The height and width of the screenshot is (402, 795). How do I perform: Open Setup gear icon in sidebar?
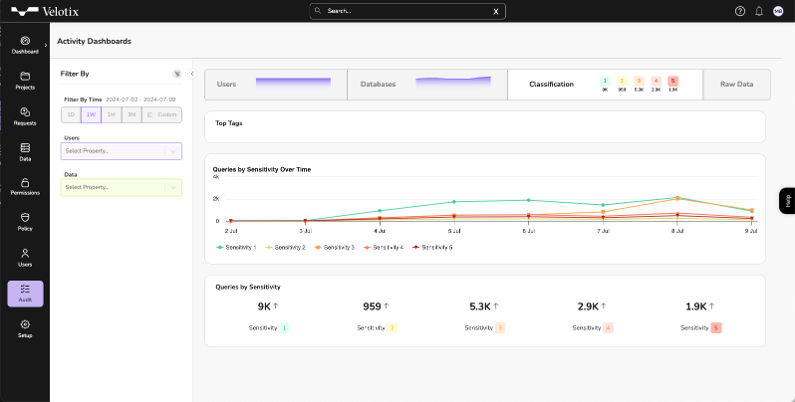pyautogui.click(x=25, y=324)
